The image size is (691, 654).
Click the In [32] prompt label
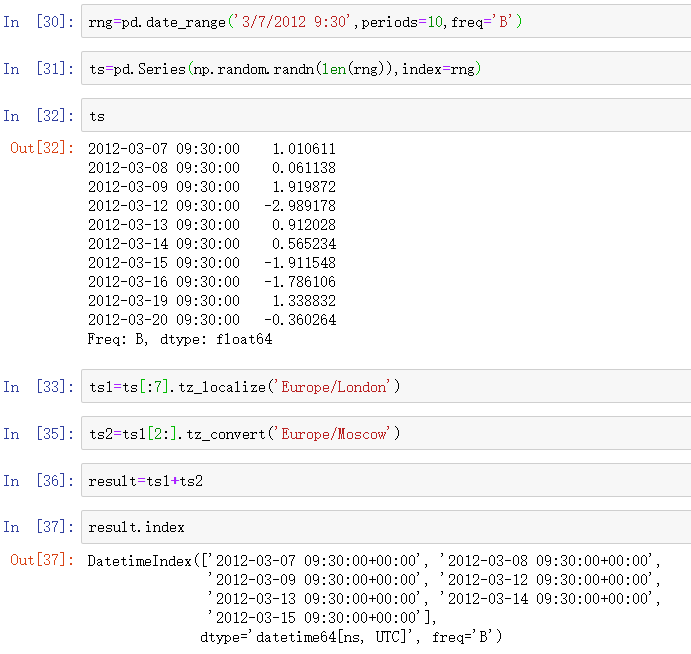[38, 116]
